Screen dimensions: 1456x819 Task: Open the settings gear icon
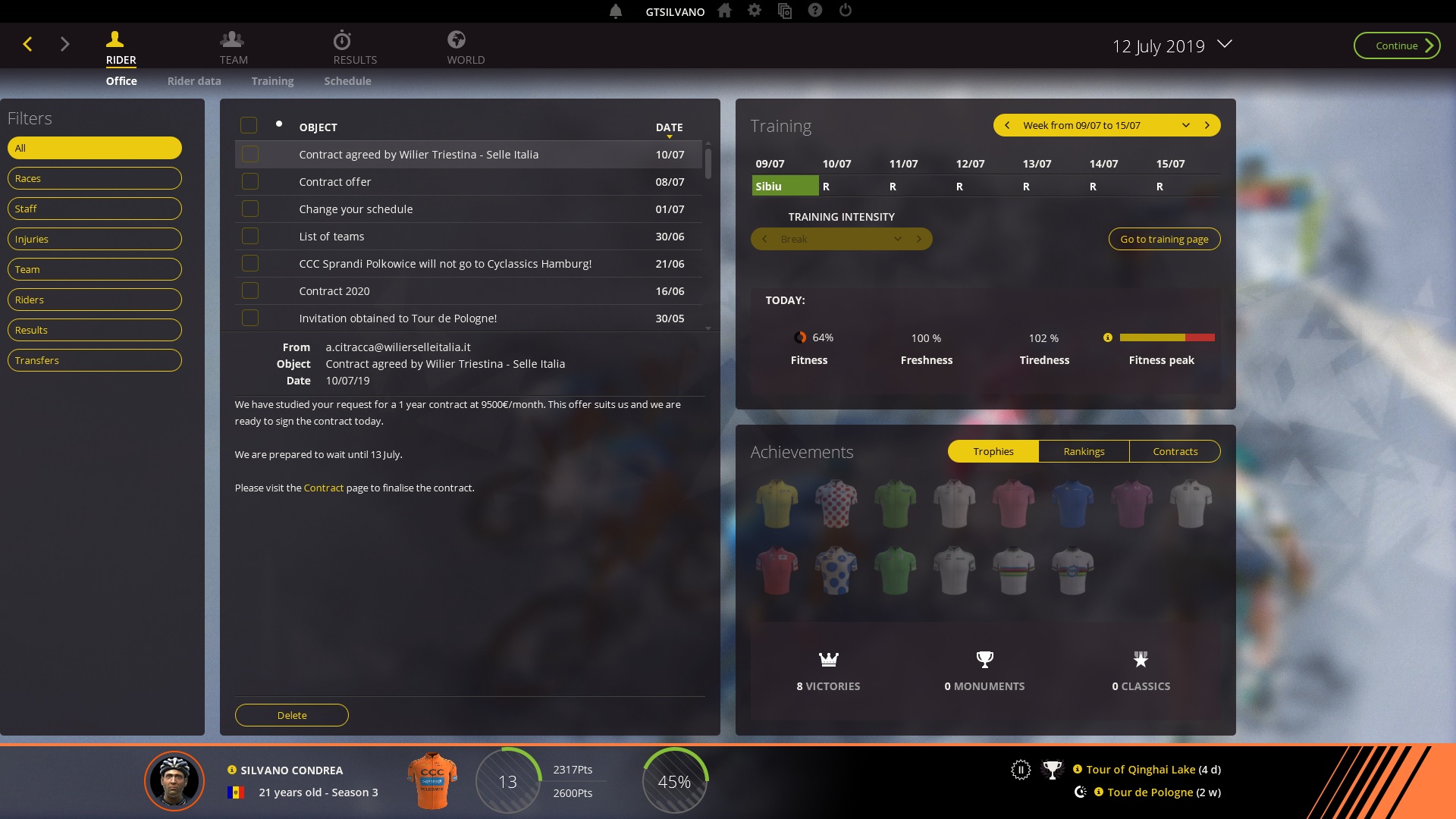pos(755,11)
